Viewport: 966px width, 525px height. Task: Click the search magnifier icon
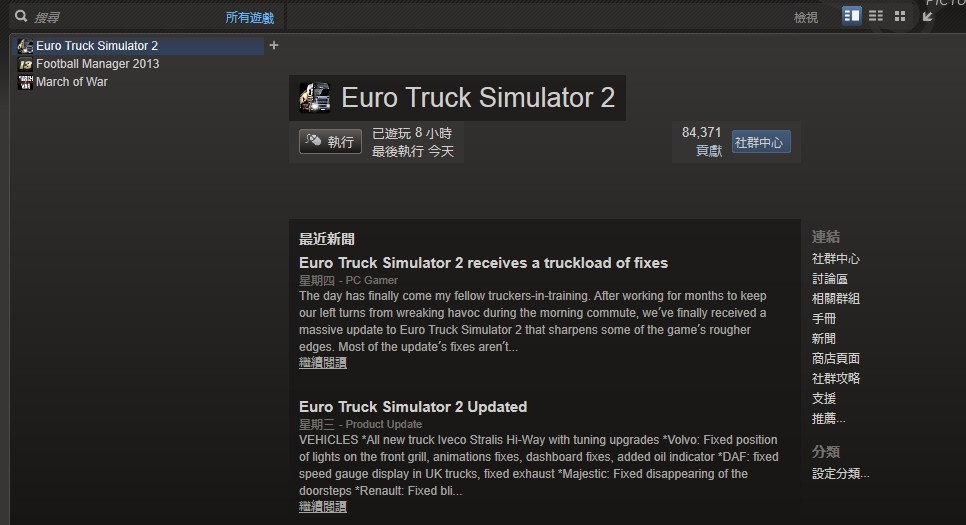21,16
